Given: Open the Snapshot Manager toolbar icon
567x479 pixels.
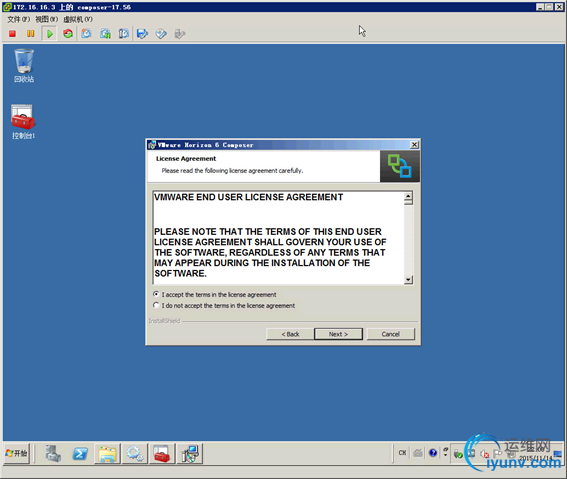Looking at the screenshot, I should [x=123, y=34].
